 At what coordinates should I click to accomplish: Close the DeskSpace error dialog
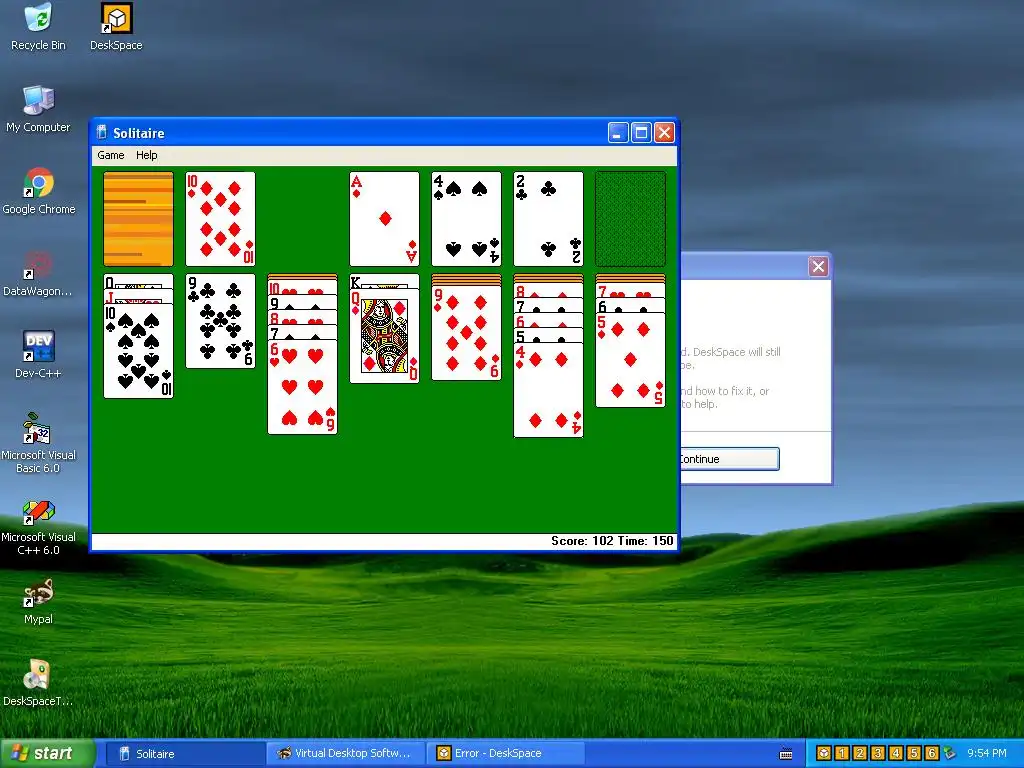coord(818,266)
